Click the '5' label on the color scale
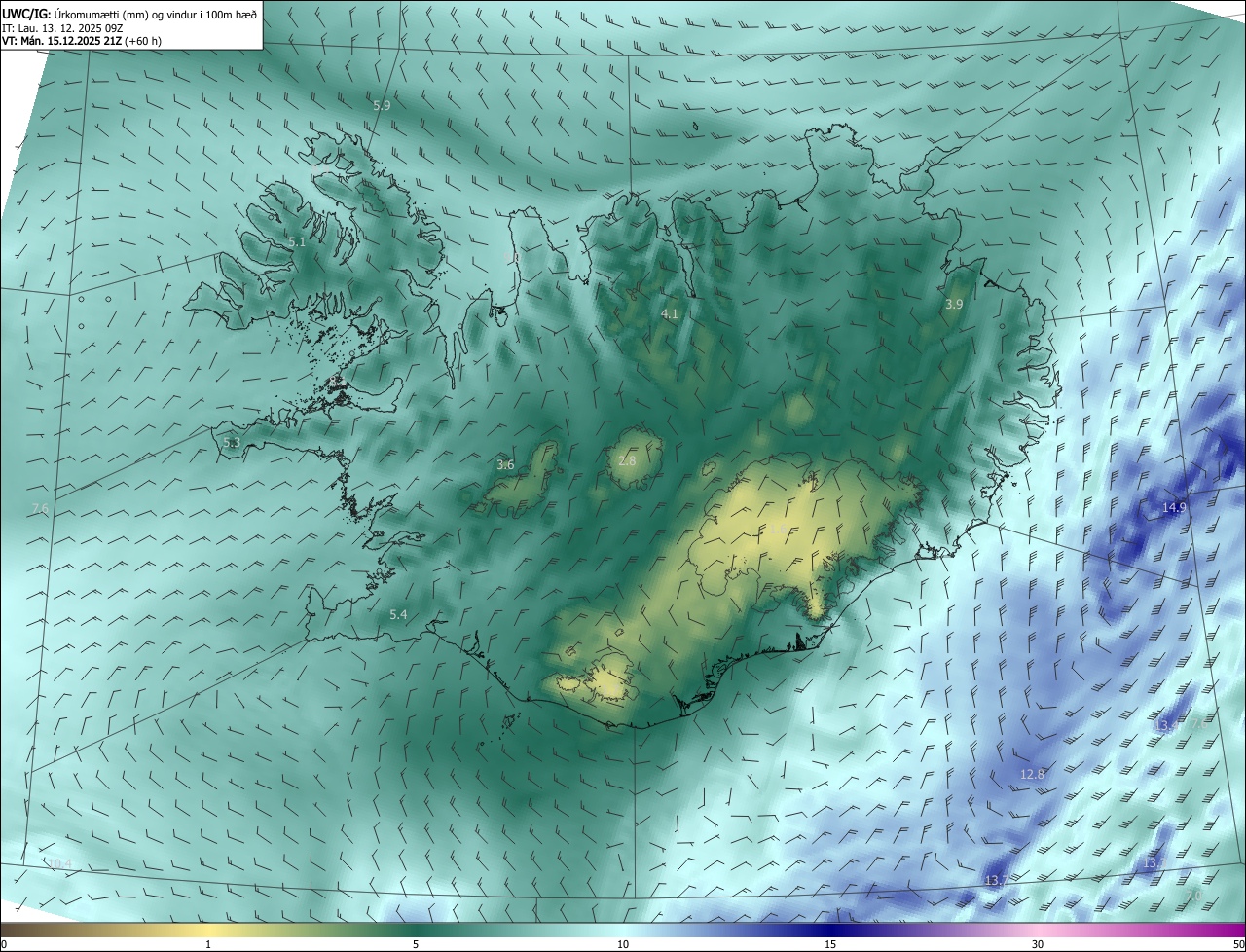 click(416, 944)
